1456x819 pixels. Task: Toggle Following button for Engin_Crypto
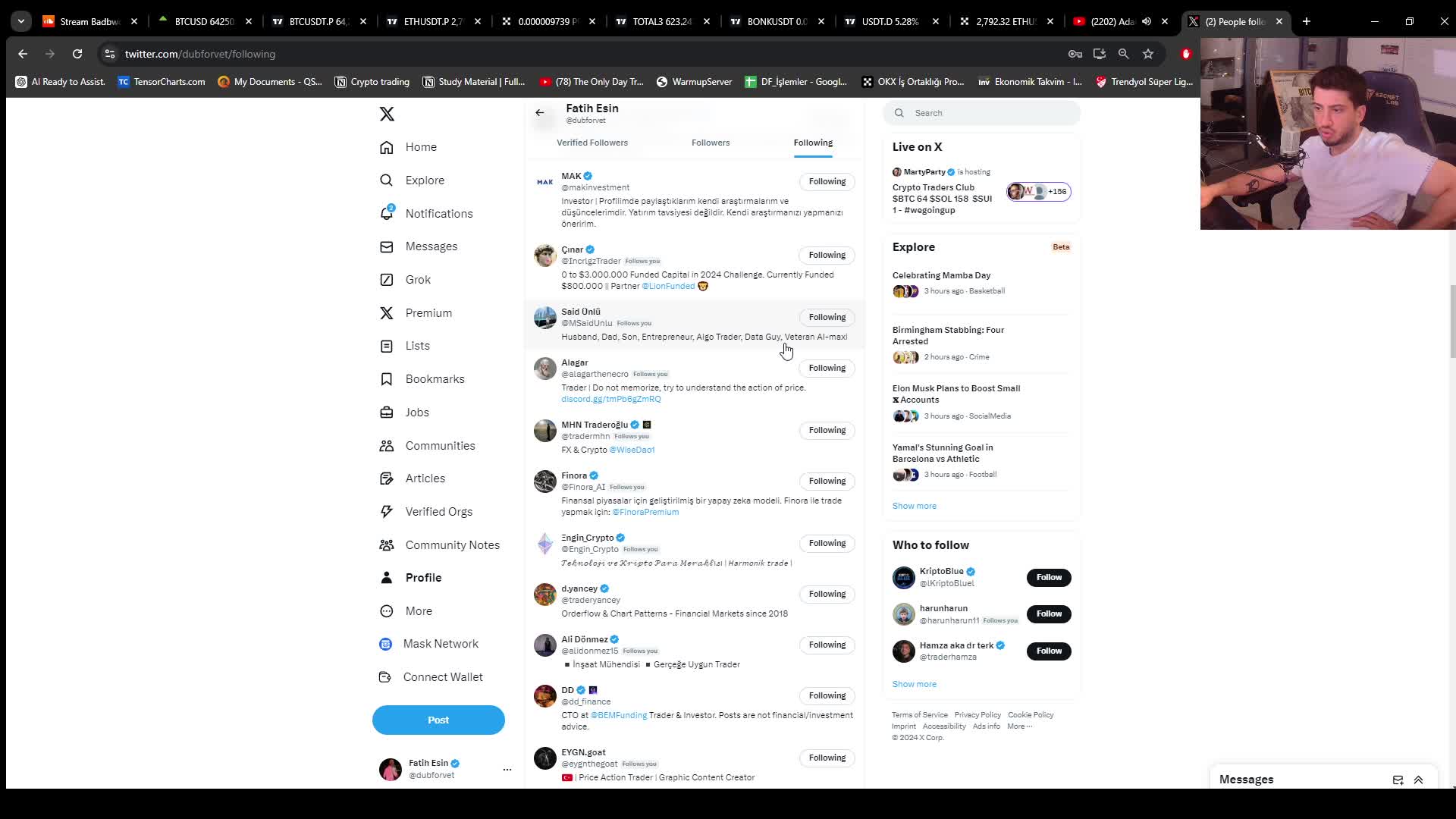[x=827, y=543]
